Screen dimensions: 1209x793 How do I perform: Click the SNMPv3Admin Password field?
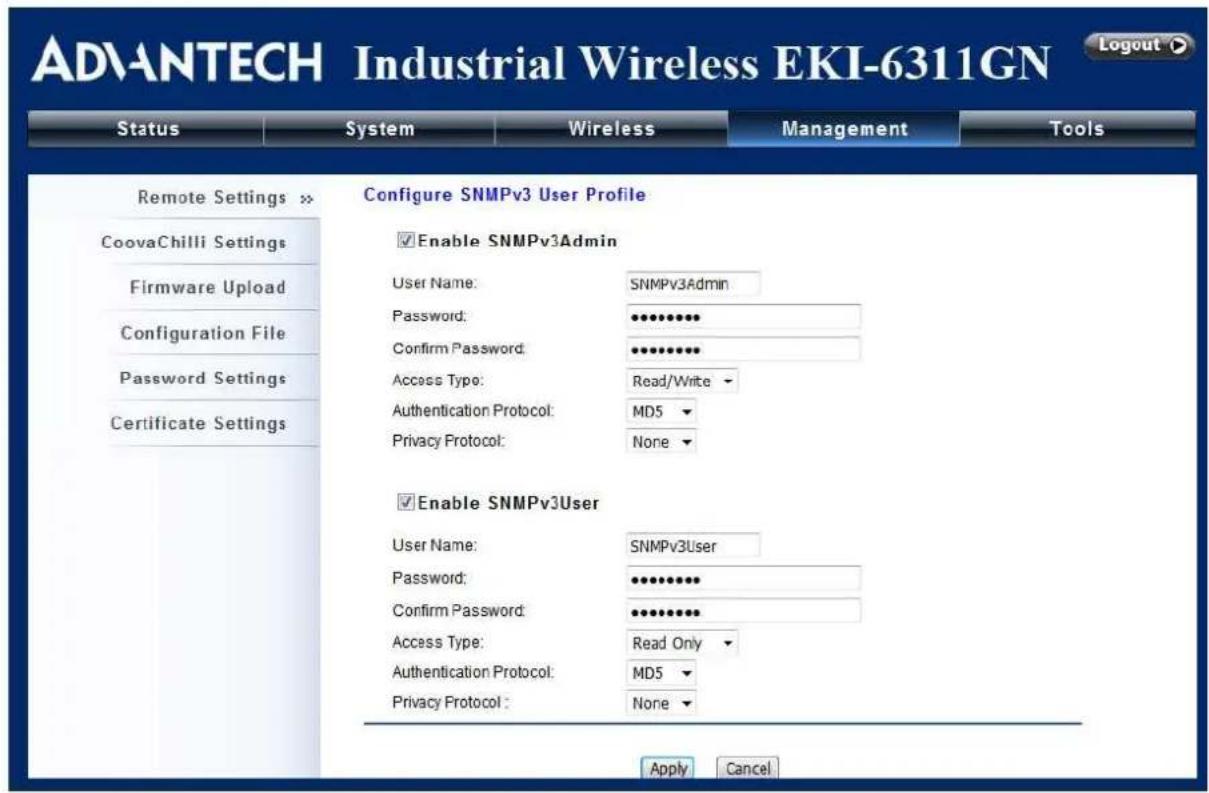tap(742, 317)
